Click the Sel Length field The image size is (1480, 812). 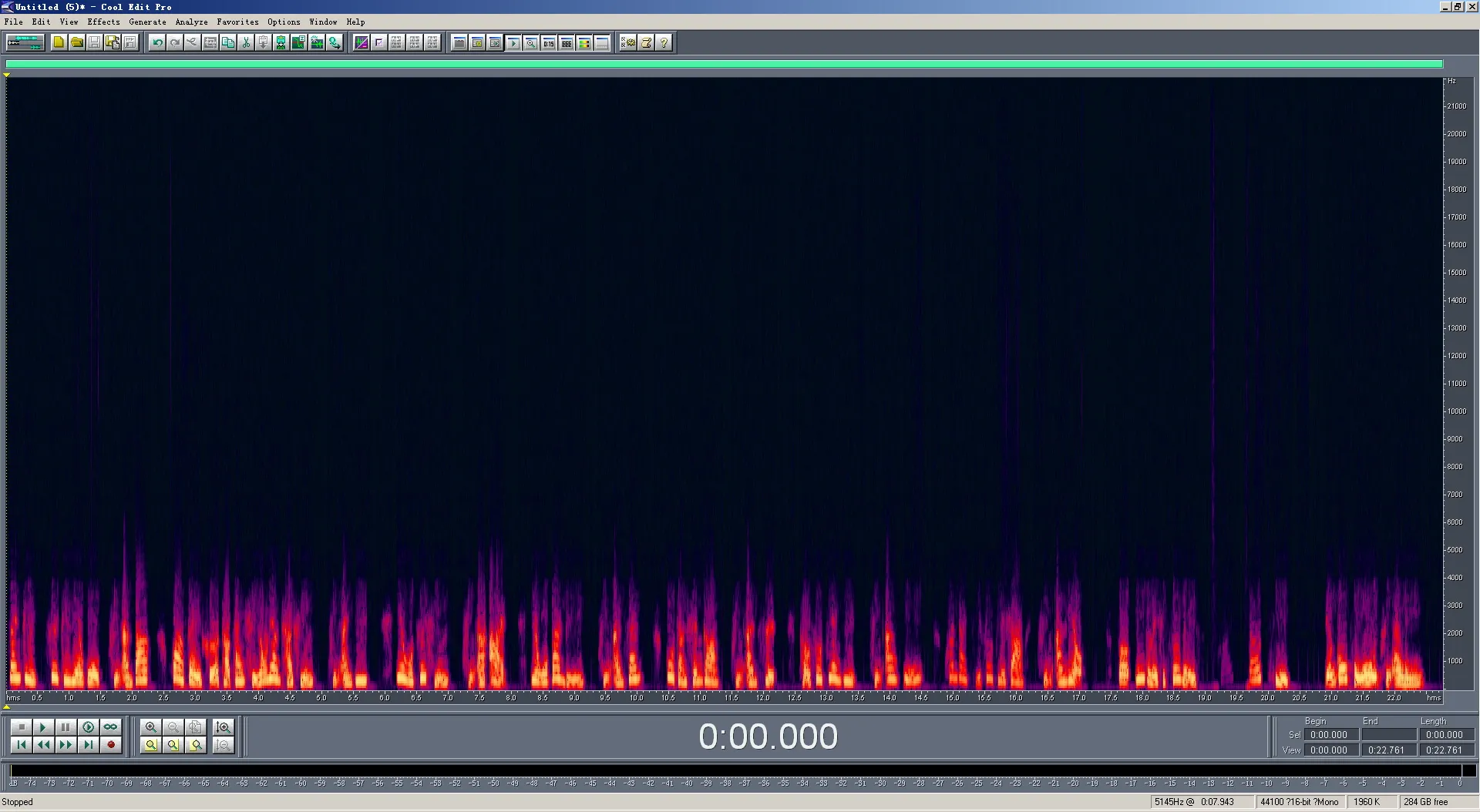(1446, 735)
